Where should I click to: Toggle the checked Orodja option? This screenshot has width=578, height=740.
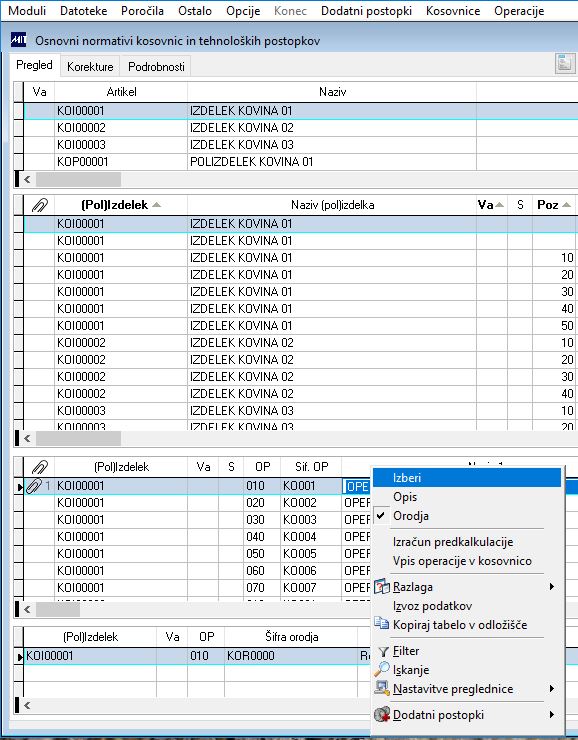pos(410,516)
